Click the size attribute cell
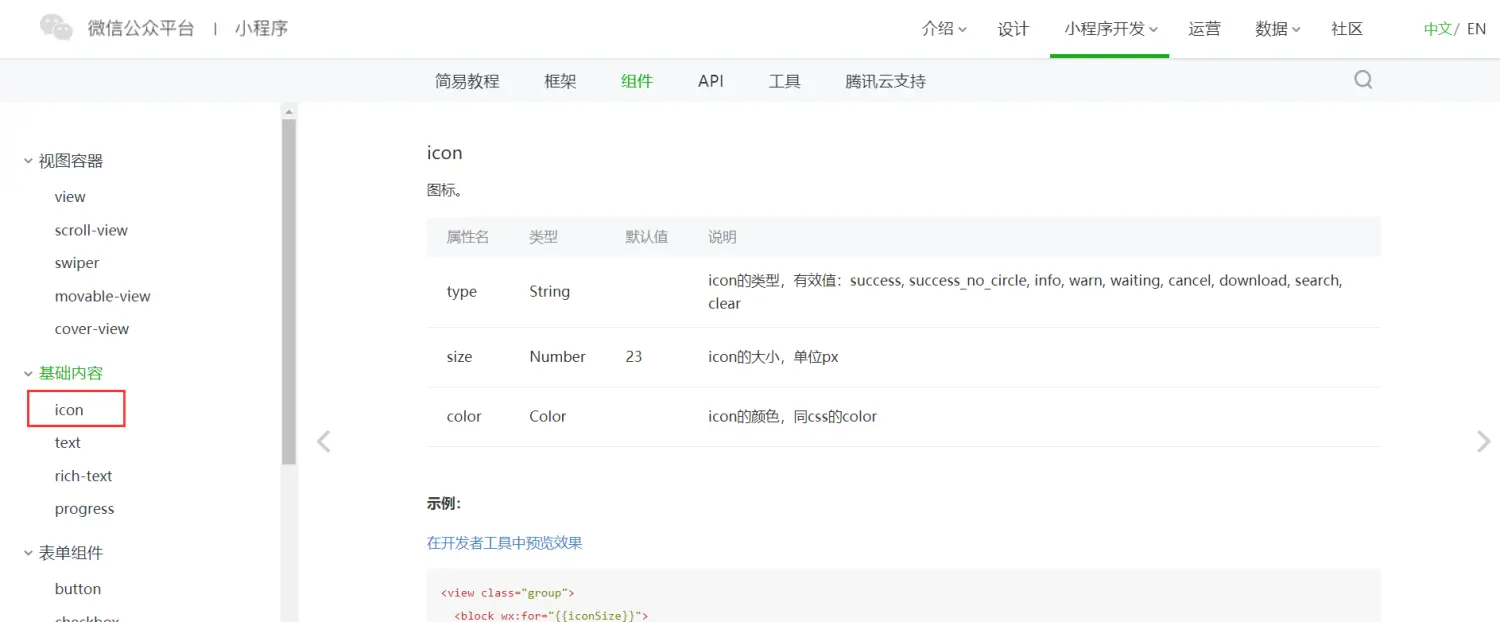 (x=459, y=357)
